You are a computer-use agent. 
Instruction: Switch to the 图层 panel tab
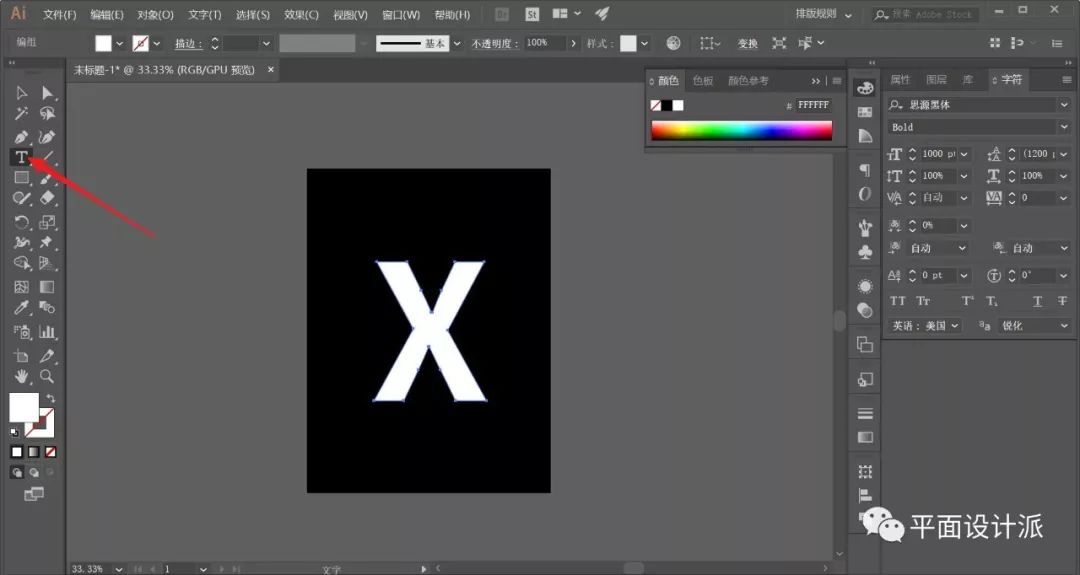coord(936,80)
